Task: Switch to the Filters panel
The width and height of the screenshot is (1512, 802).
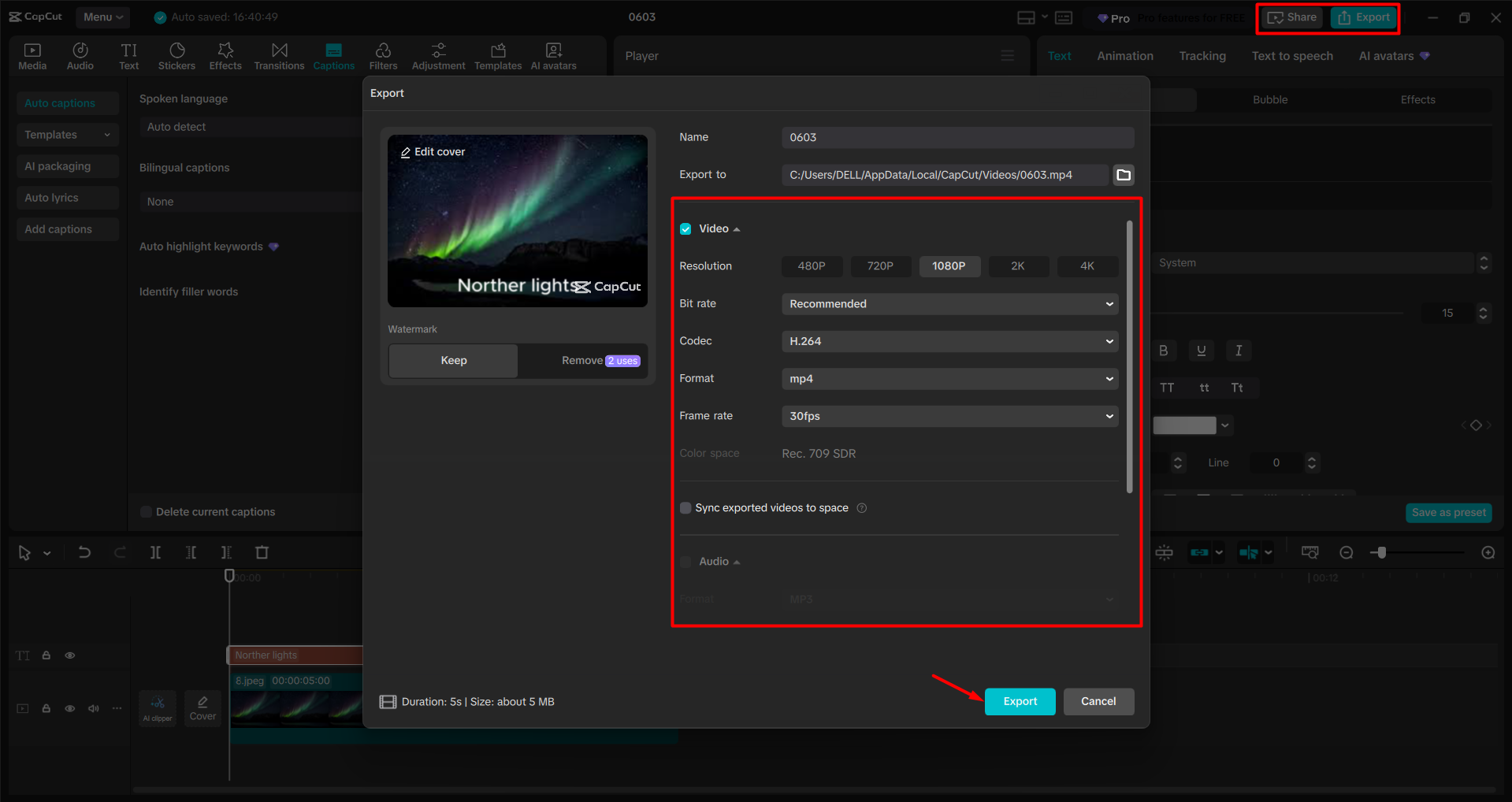Action: point(383,55)
